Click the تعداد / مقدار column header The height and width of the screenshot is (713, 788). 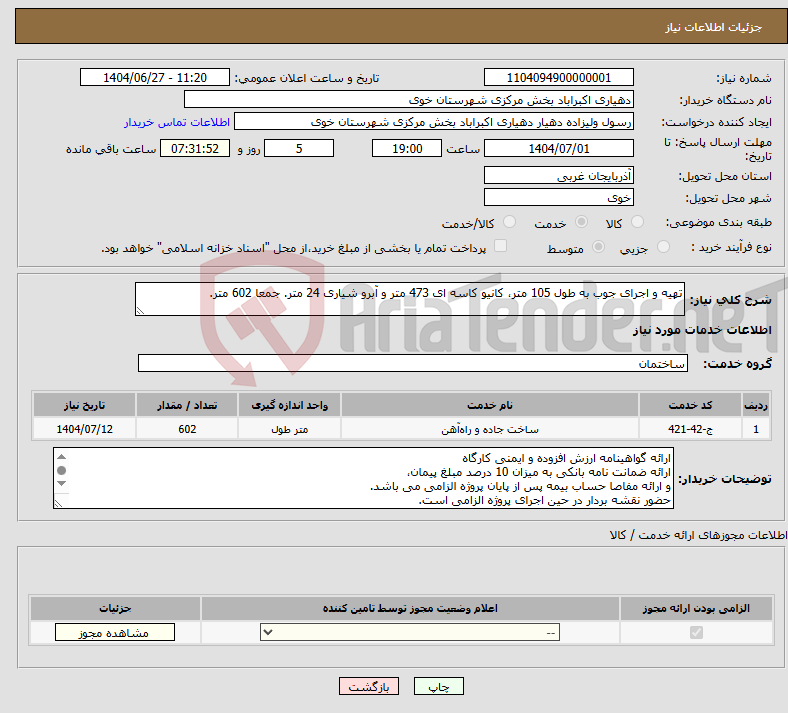tap(187, 405)
